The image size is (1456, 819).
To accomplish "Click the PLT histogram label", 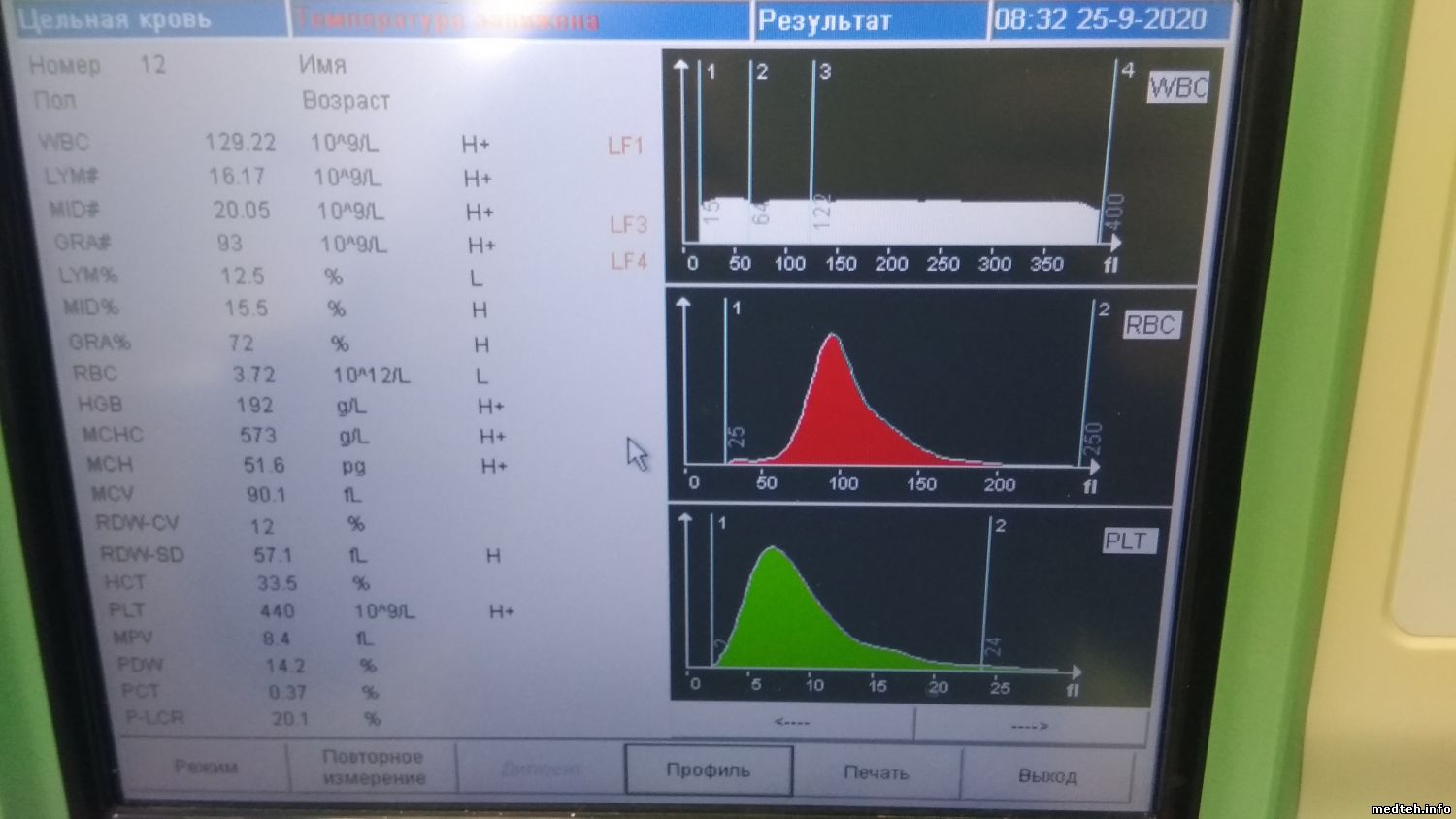I will click(x=1126, y=541).
